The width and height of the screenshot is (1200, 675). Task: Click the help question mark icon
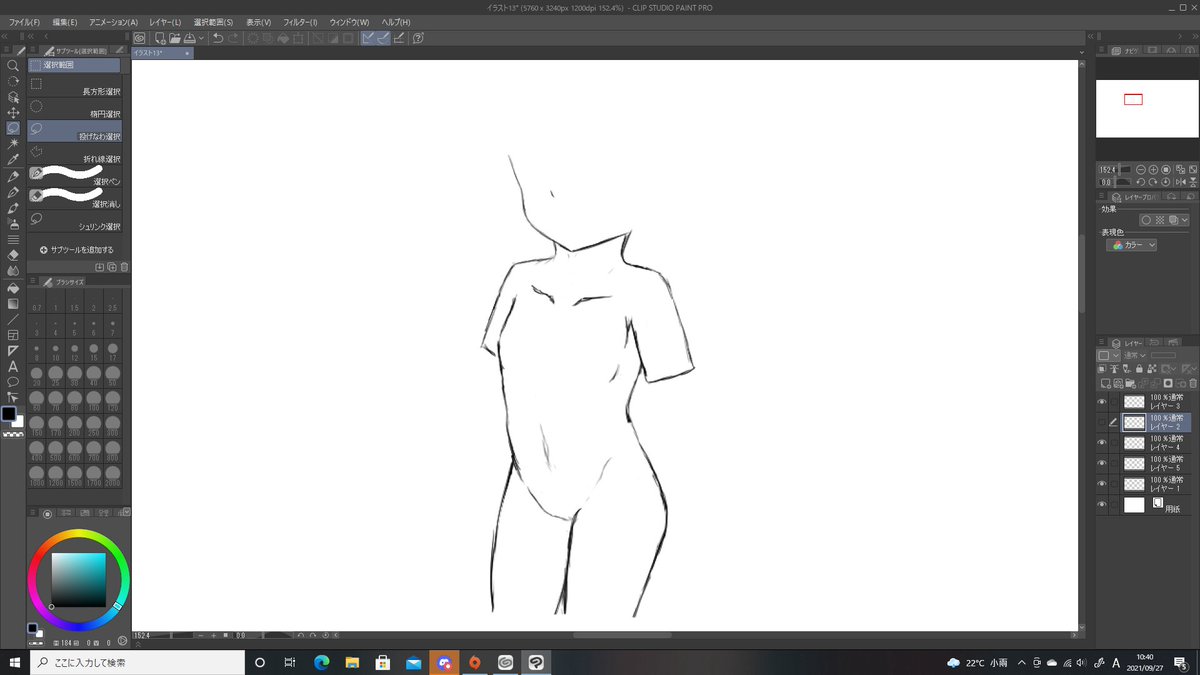[418, 38]
